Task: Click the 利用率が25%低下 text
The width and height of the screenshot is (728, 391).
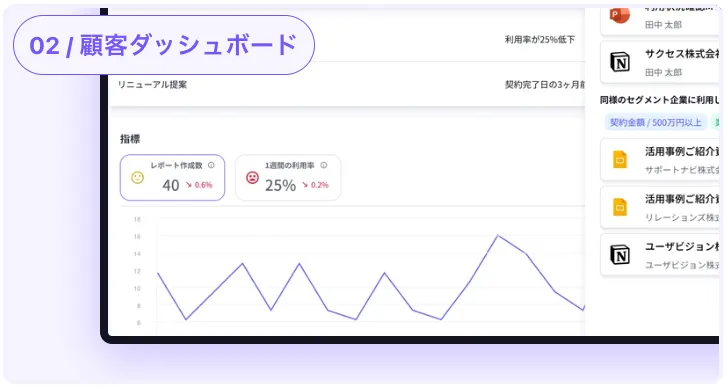Action: pos(540,40)
